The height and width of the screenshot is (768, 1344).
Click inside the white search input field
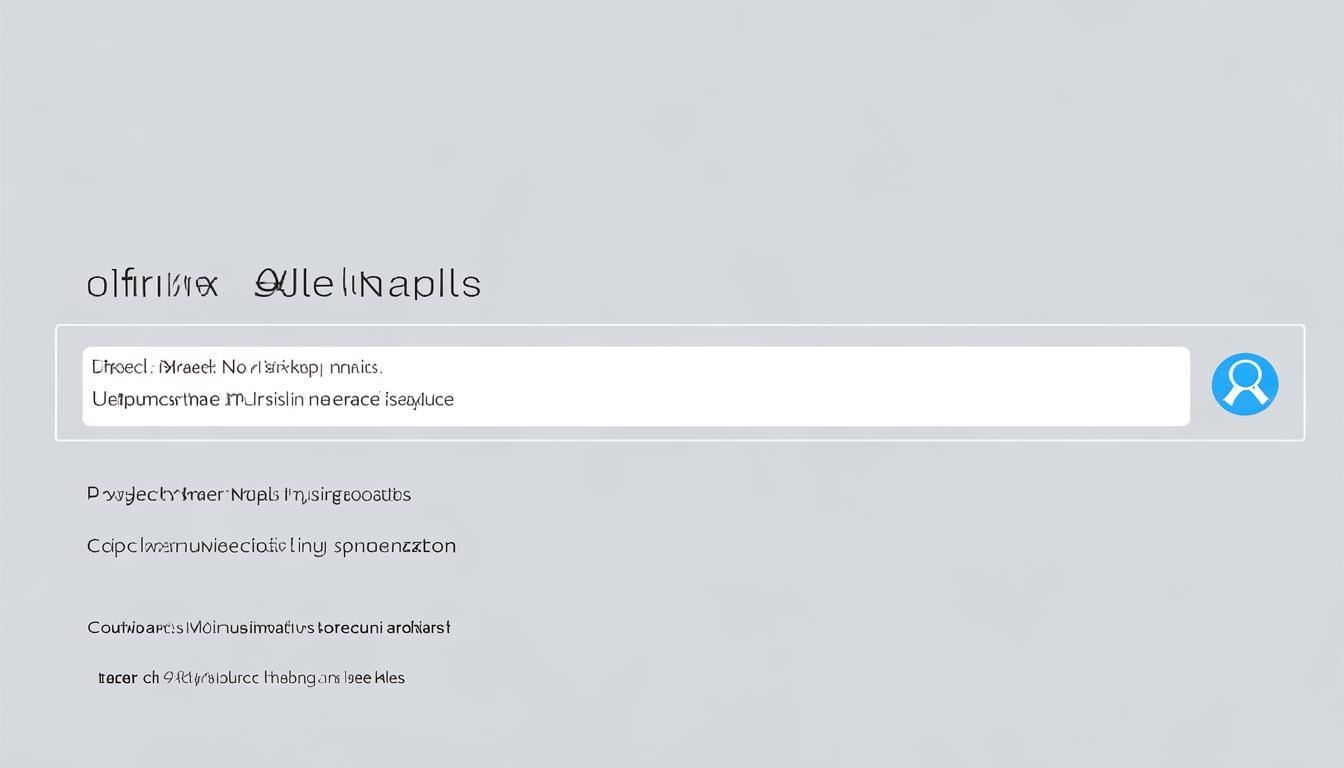(700, 386)
